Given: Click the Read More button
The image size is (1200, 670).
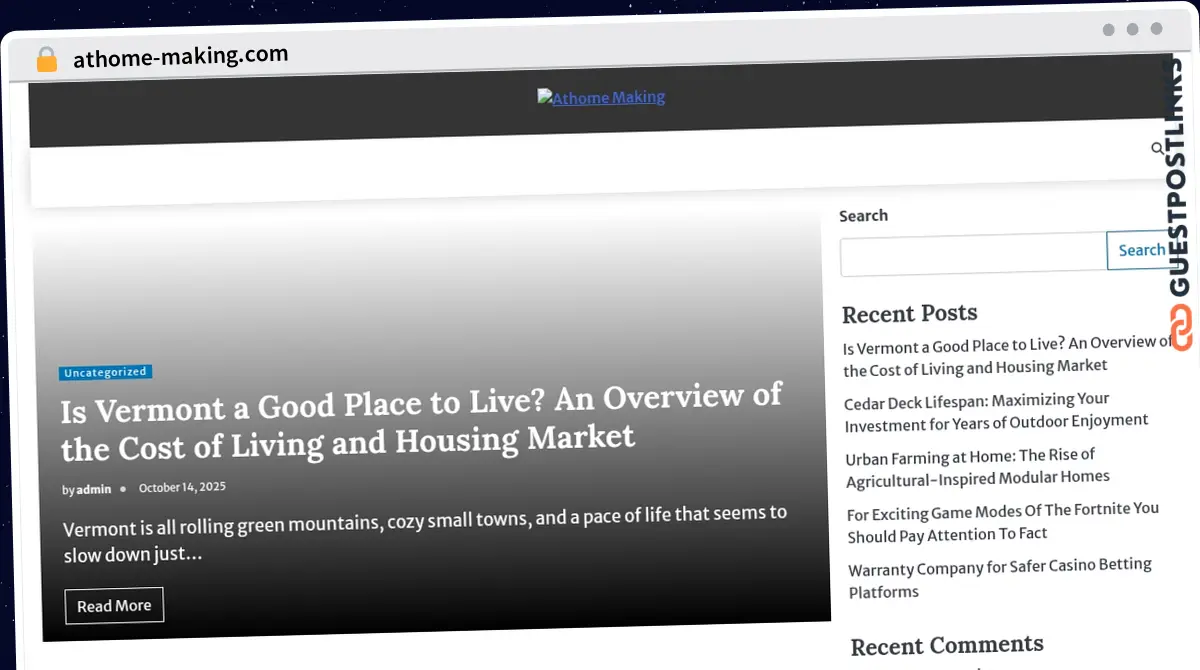Looking at the screenshot, I should pos(114,605).
